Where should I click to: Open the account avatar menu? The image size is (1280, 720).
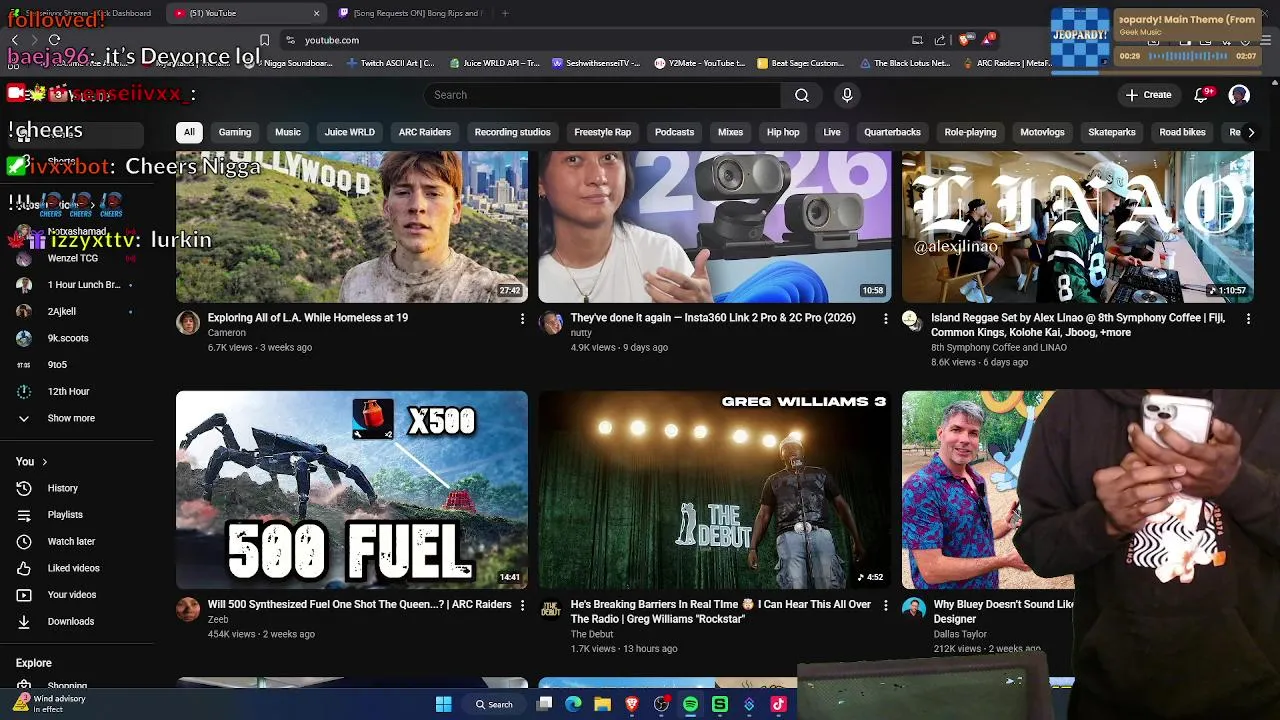coord(1239,95)
